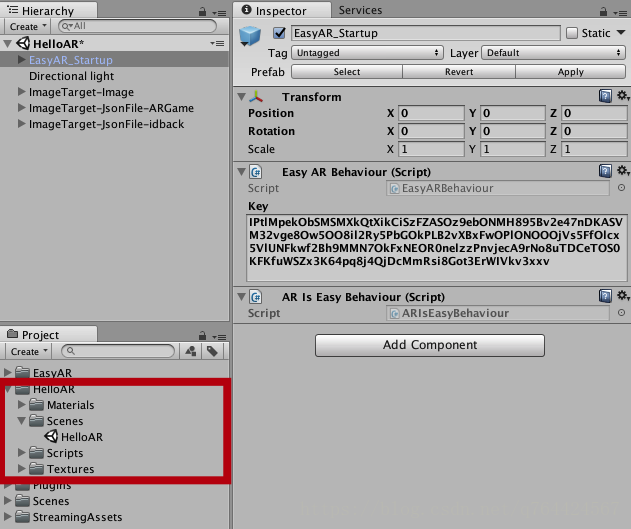Select Directional light in the Hierarchy
The image size is (631, 529).
coord(71,76)
